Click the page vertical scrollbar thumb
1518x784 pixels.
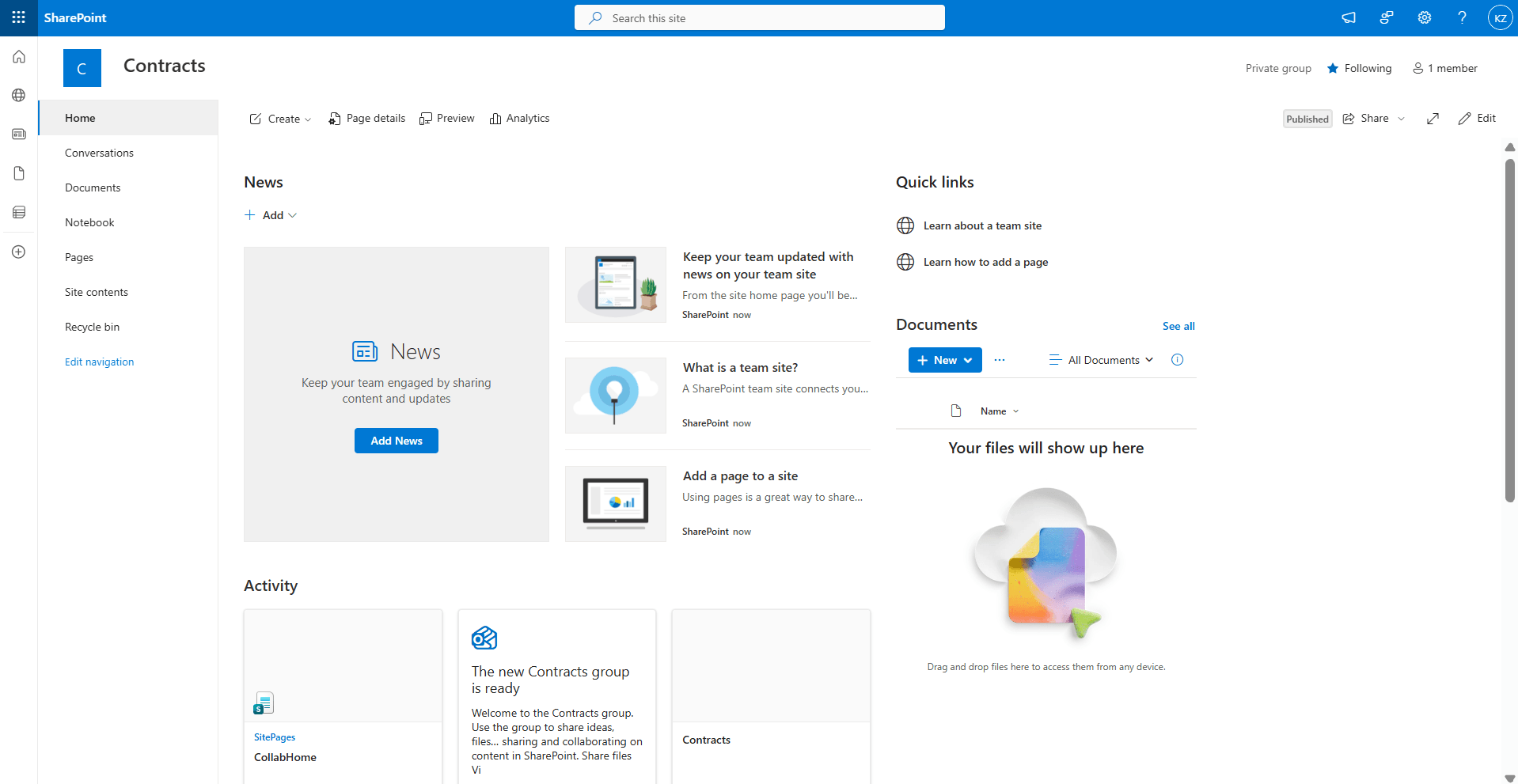(1510, 331)
